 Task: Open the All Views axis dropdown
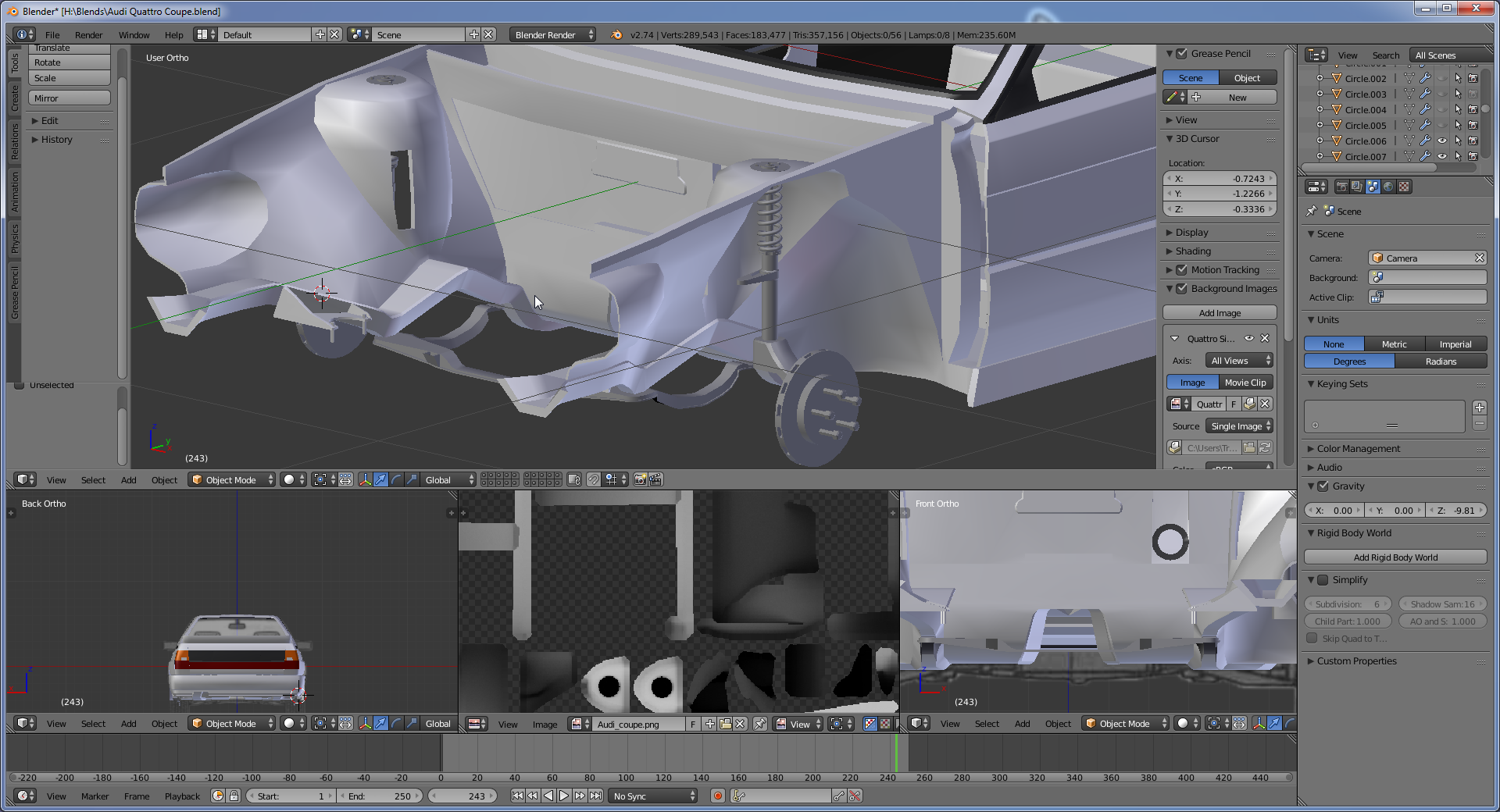[x=1239, y=361]
